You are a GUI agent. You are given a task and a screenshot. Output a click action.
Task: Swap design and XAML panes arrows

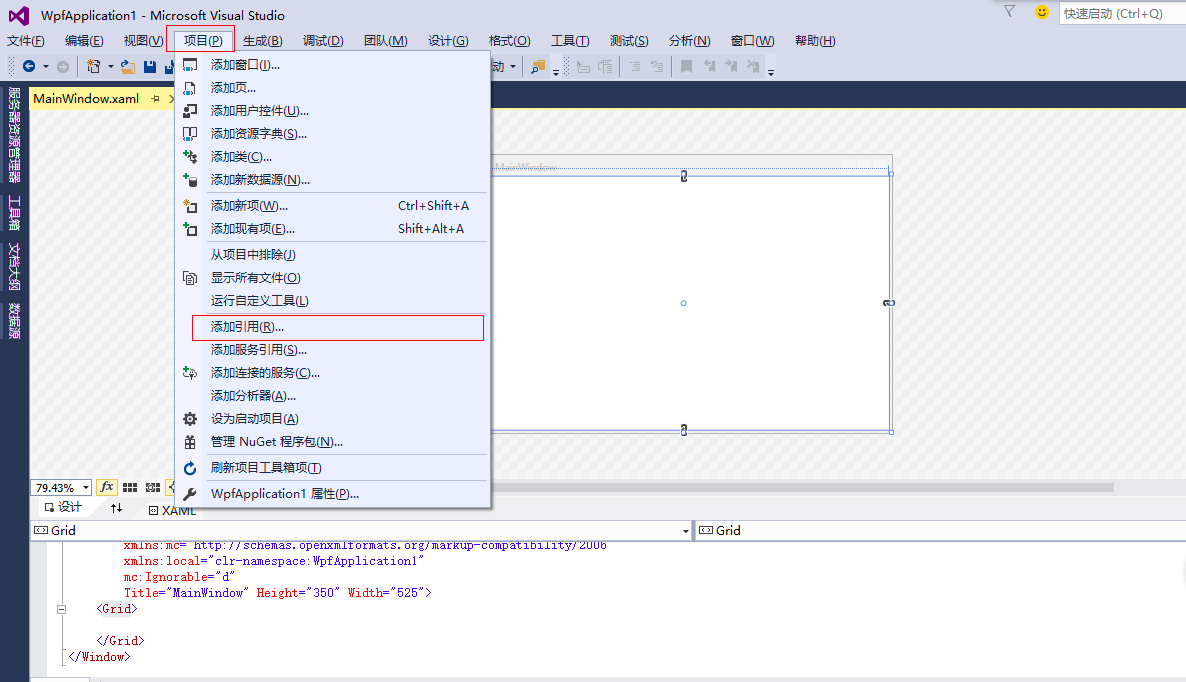point(116,508)
